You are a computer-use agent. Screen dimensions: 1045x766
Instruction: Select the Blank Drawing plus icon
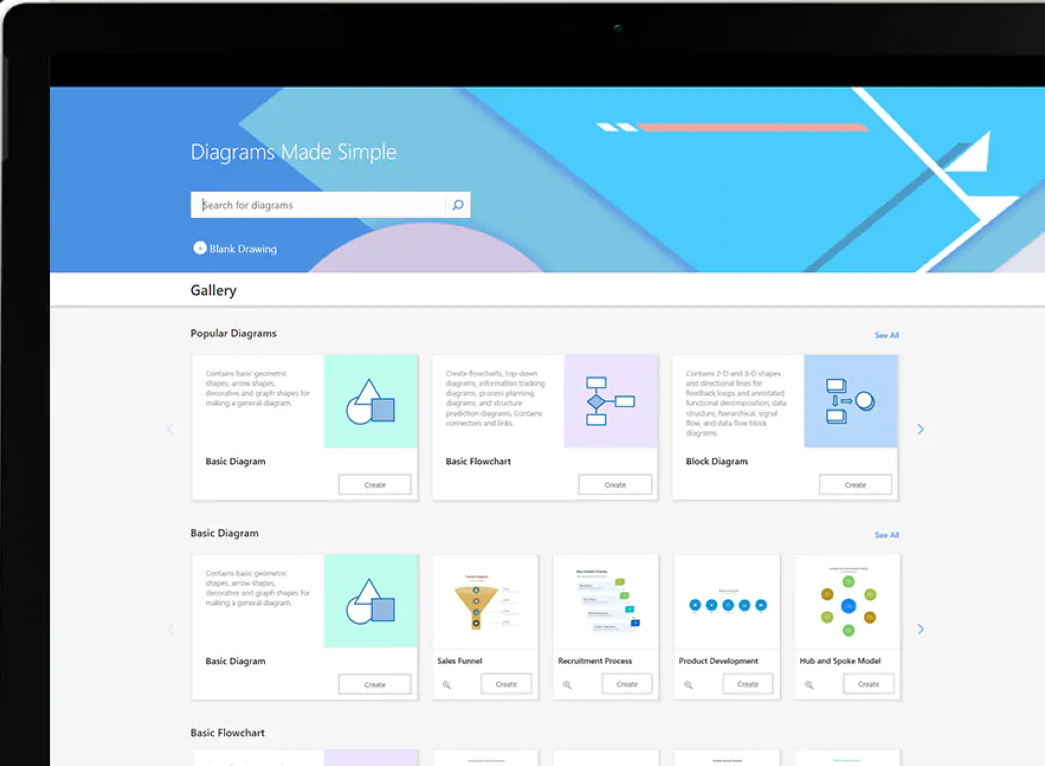[200, 247]
